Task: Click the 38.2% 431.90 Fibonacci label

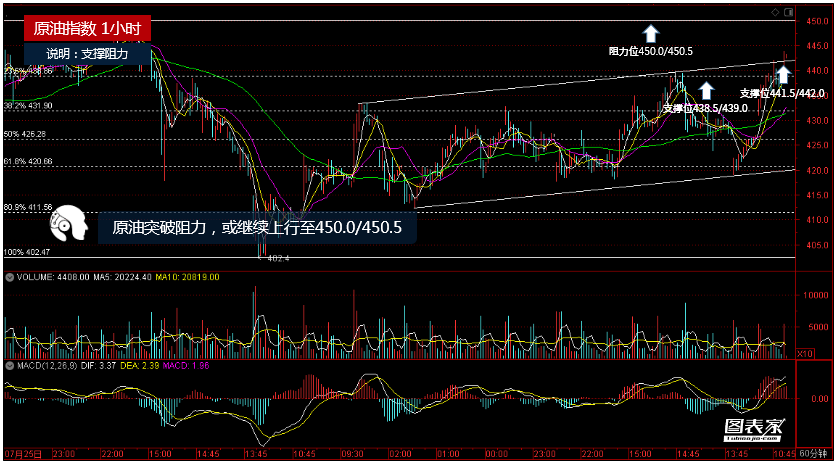Action: [28, 106]
